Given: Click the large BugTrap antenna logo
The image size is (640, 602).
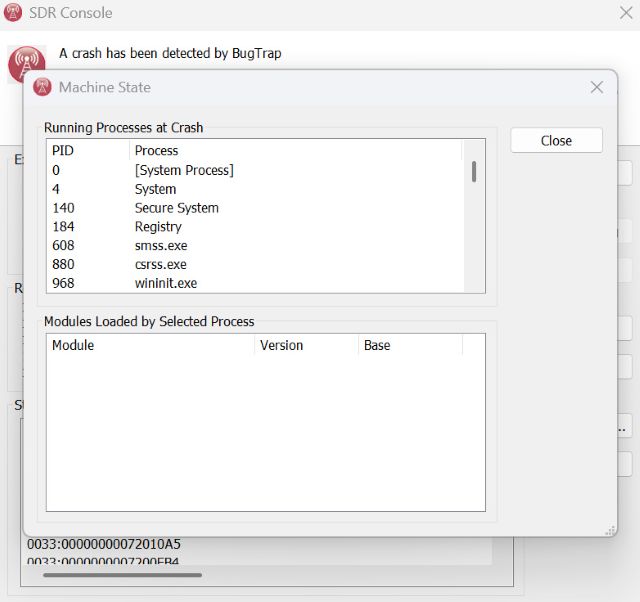Looking at the screenshot, I should coord(27,64).
